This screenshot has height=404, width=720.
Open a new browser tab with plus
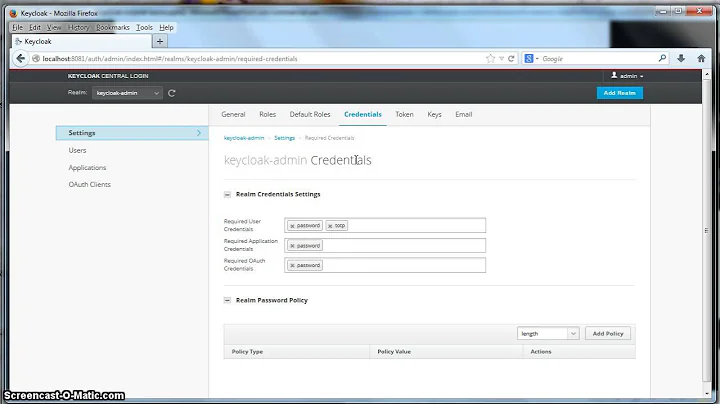160,41
